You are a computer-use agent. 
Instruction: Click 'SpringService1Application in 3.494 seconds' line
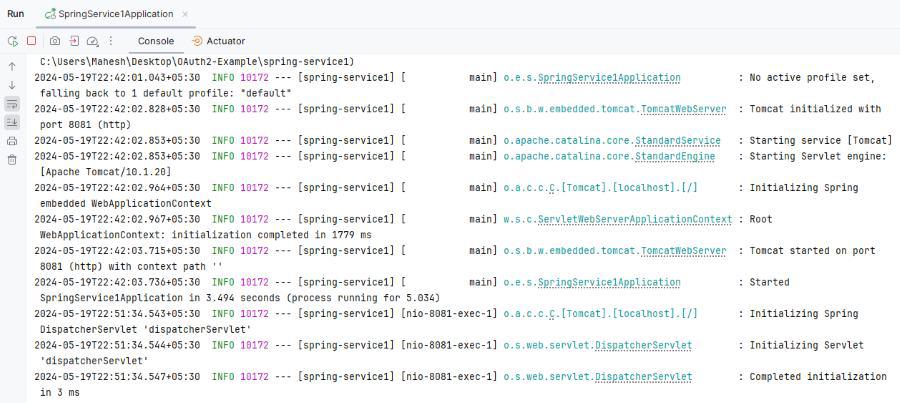click(x=240, y=299)
